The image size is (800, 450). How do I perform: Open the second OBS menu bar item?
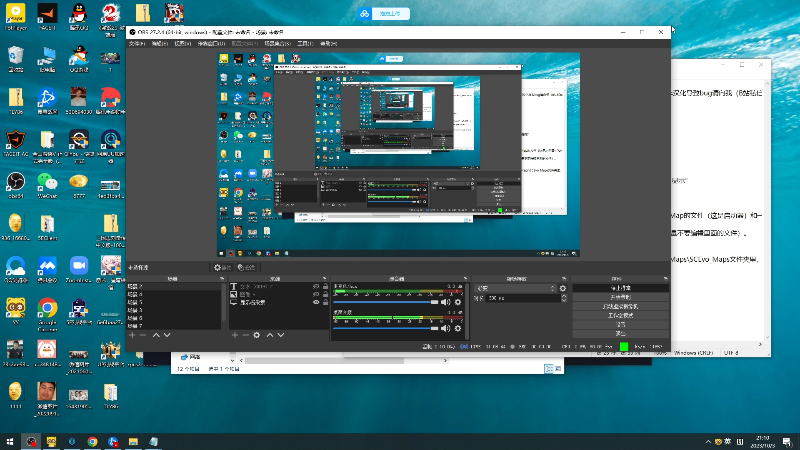coord(159,44)
